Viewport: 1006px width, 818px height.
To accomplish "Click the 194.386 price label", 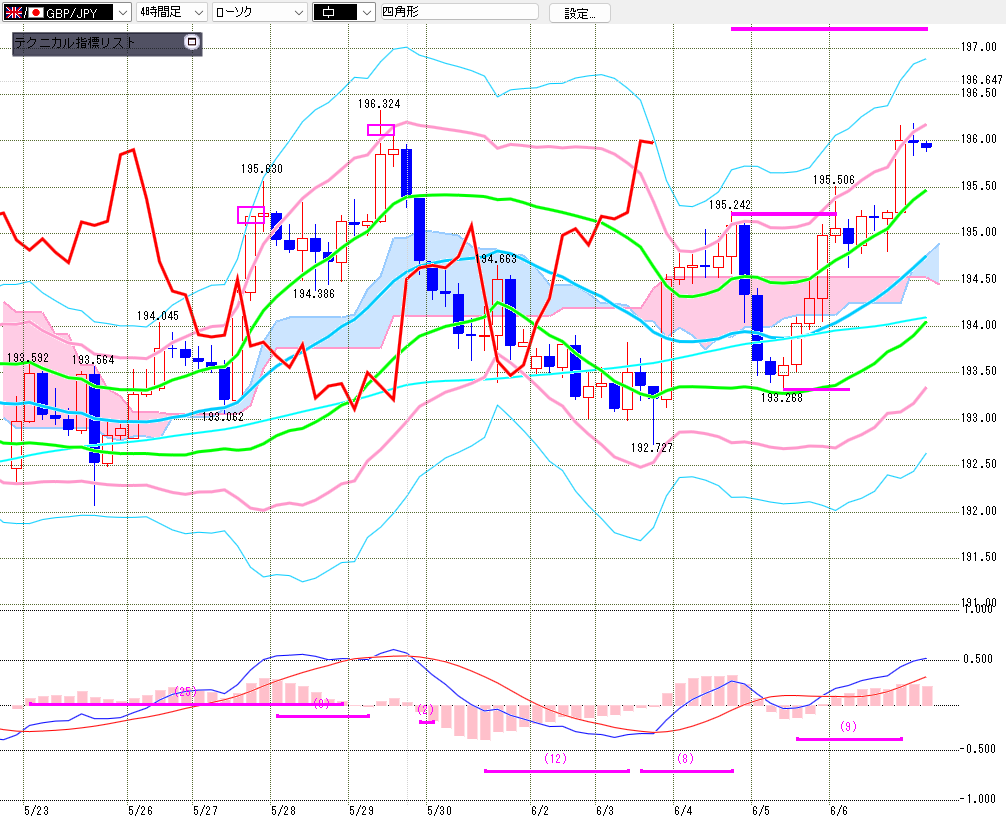I will click(x=314, y=294).
